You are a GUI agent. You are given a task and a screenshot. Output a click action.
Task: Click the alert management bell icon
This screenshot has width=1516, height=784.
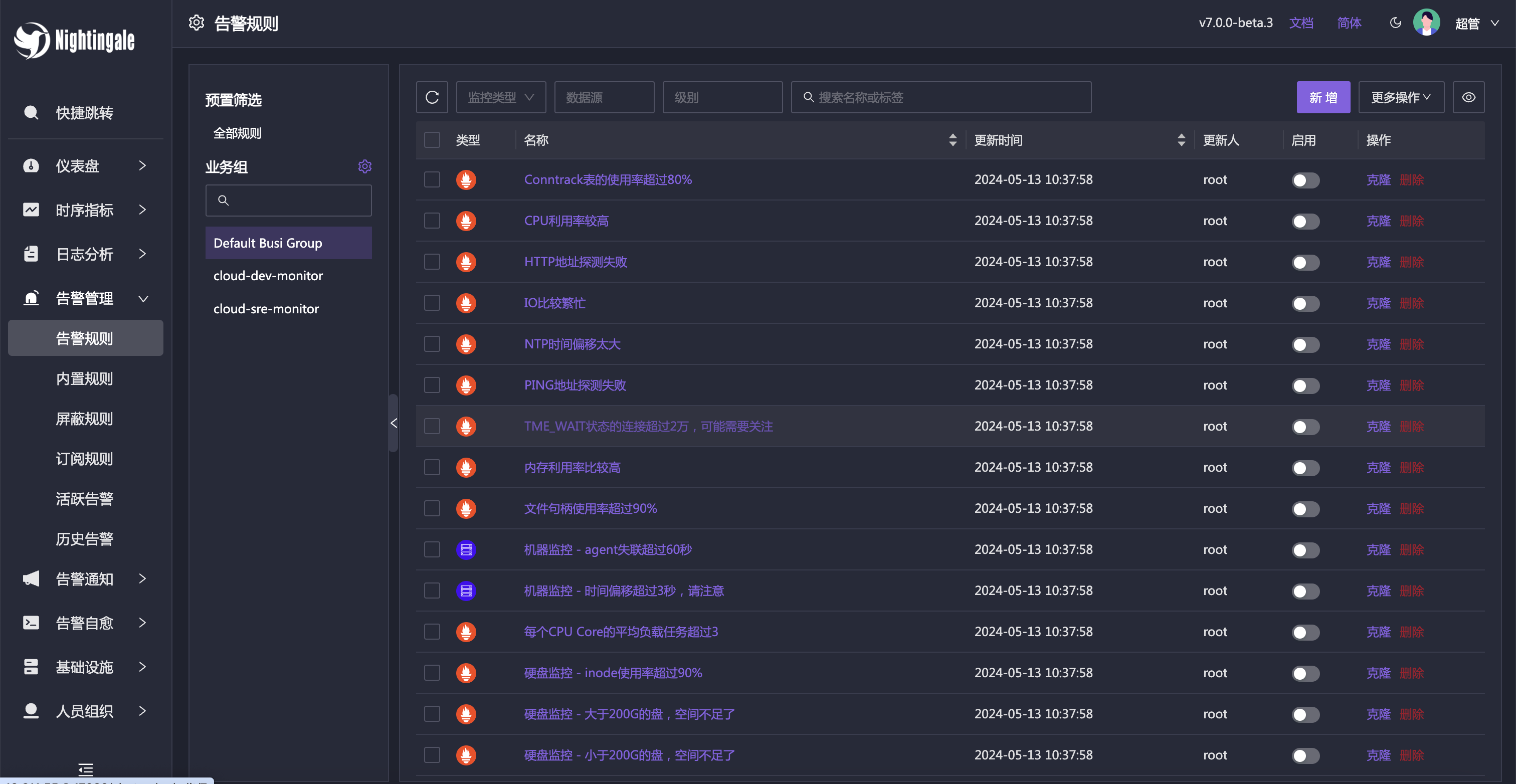tap(31, 298)
